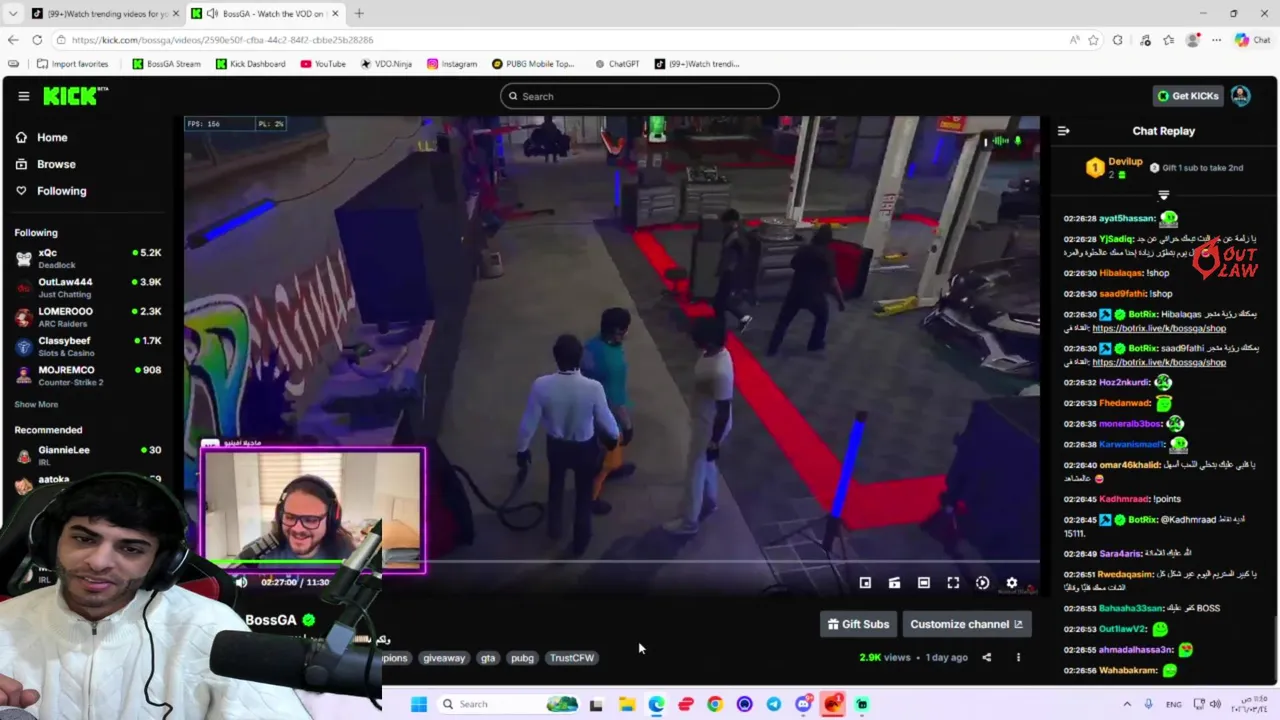Open the Edge Favorites list icon

1168,40
